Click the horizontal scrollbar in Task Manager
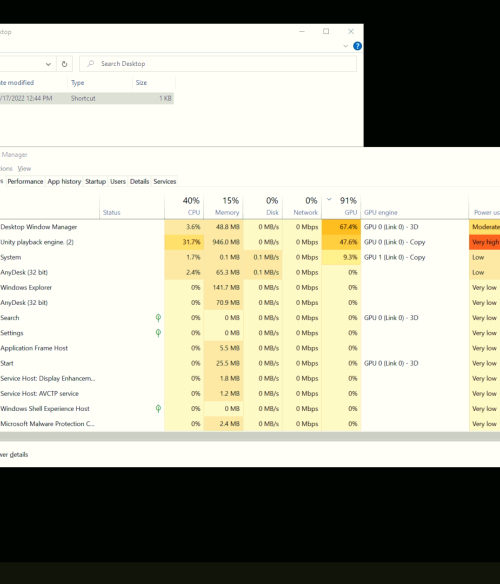Screen dimensions: 500x584 pos(250,437)
